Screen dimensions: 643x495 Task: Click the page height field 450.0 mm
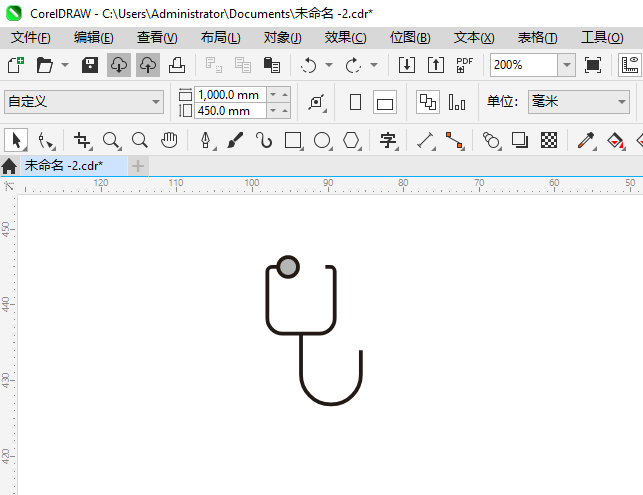click(x=230, y=111)
